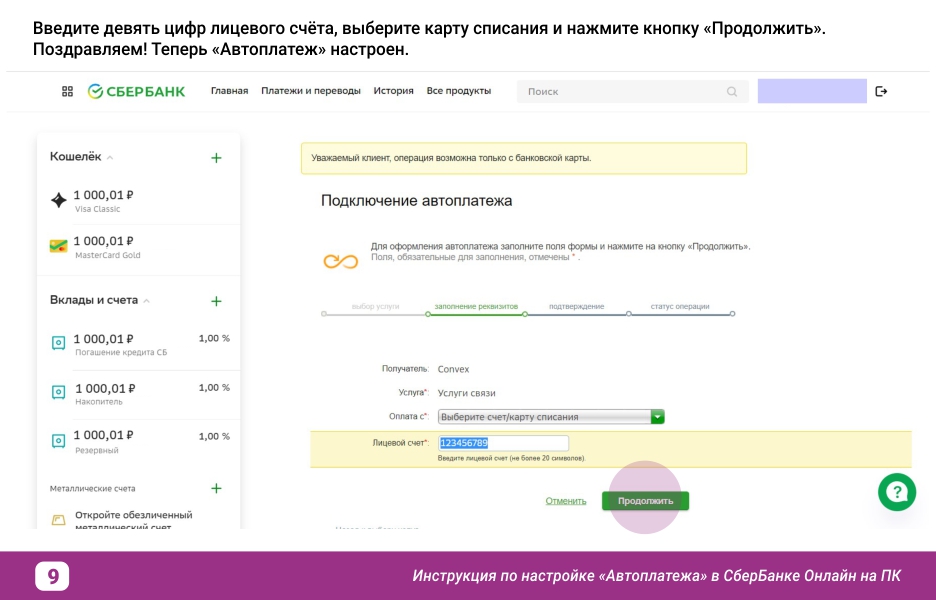Click the Погашение кредита СБ account name

(121, 352)
